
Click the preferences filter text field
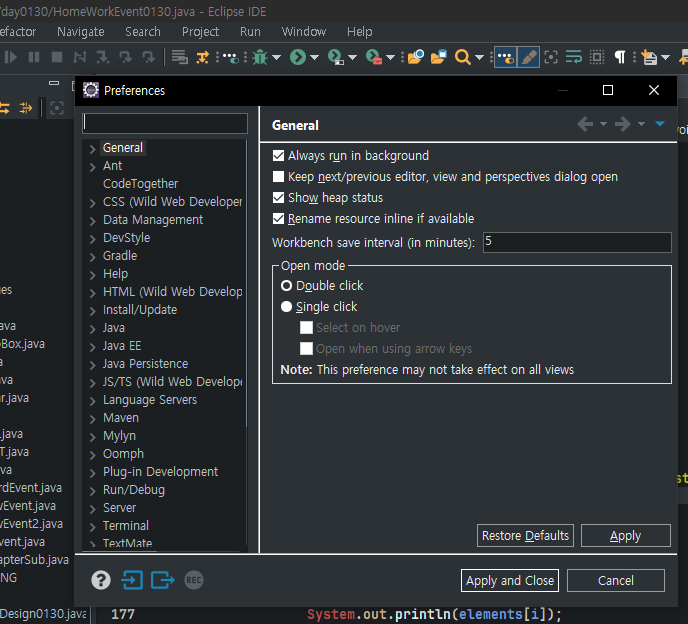coord(165,123)
